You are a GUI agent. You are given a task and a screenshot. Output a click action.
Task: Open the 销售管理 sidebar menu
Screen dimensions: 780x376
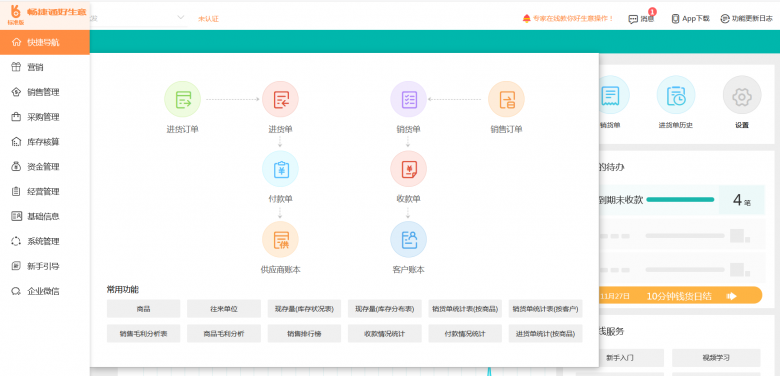[x=45, y=92]
